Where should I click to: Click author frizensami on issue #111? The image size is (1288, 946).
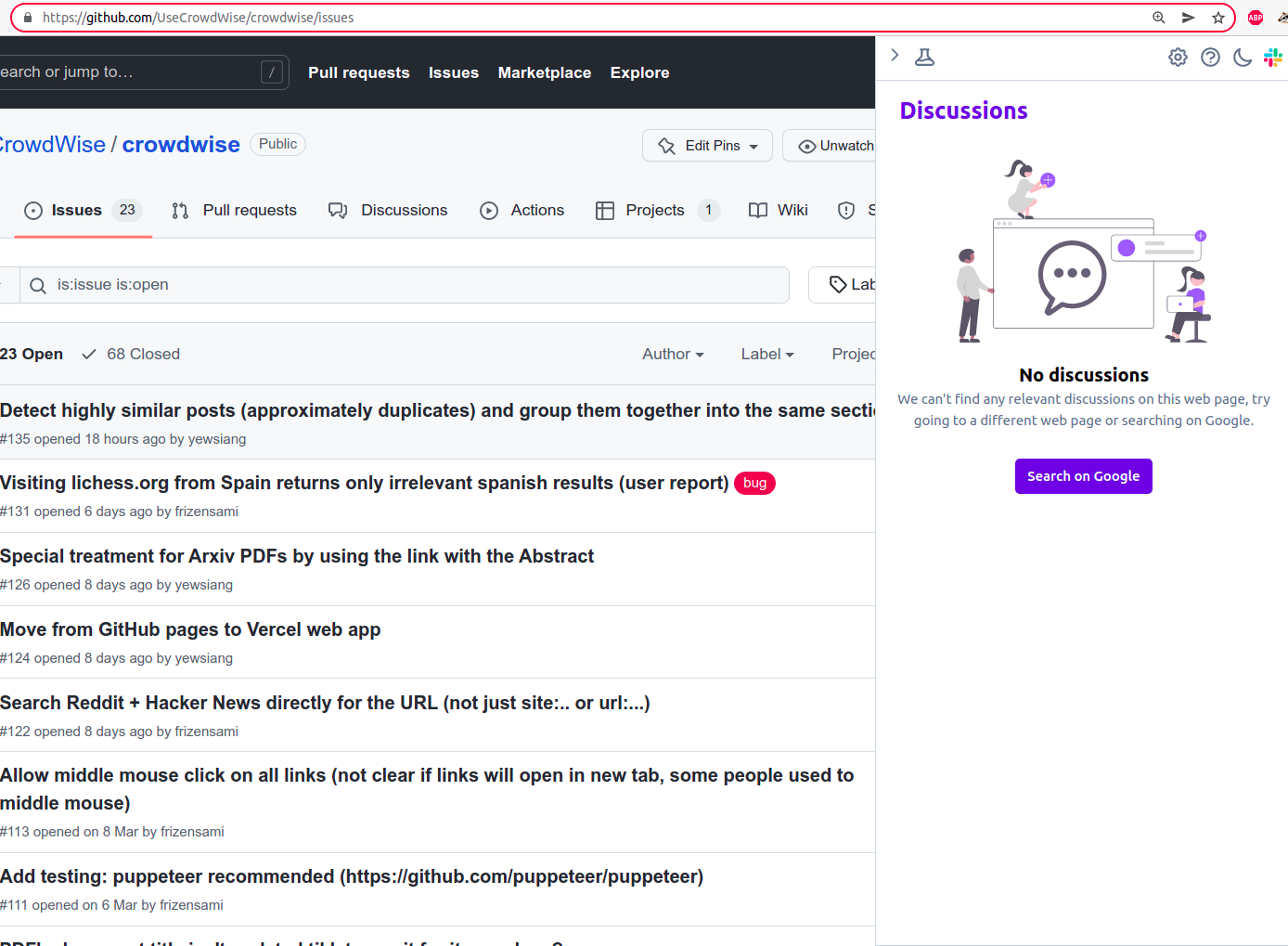192,905
